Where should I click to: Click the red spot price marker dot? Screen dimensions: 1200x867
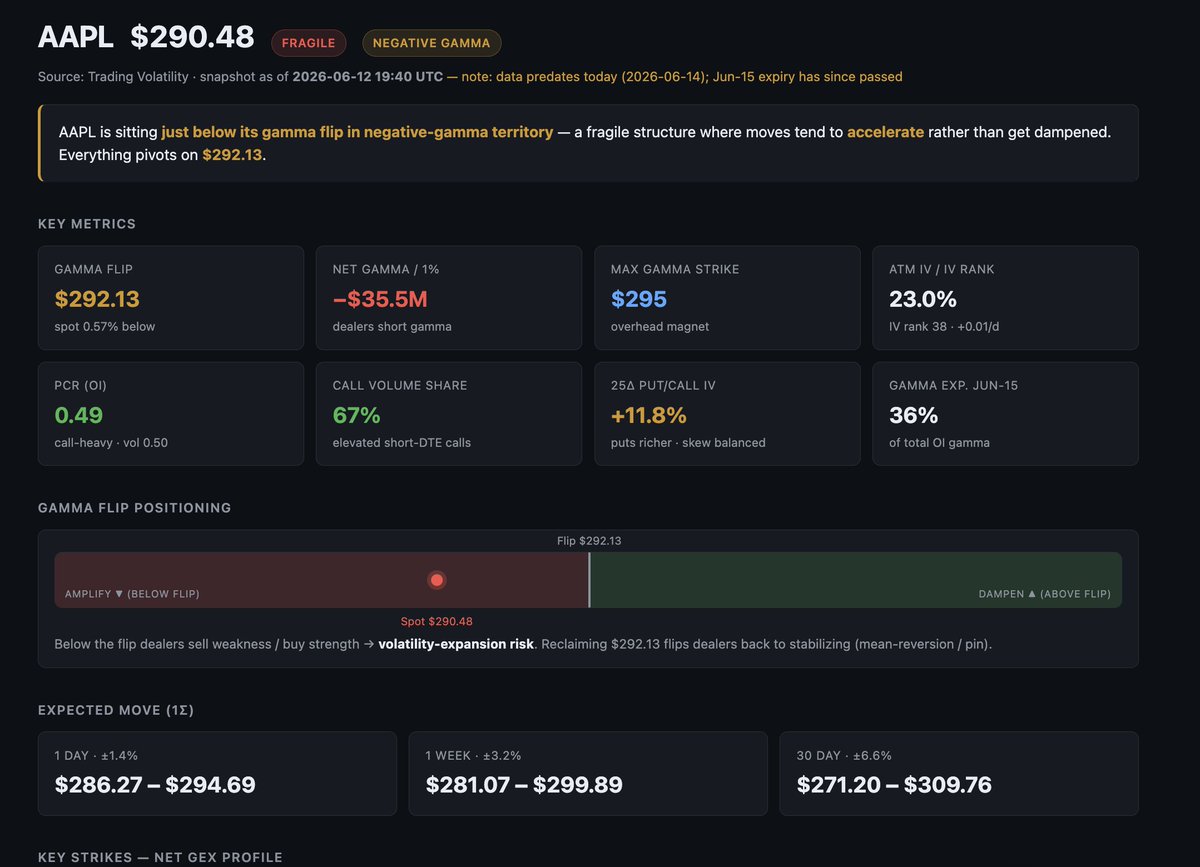(437, 580)
